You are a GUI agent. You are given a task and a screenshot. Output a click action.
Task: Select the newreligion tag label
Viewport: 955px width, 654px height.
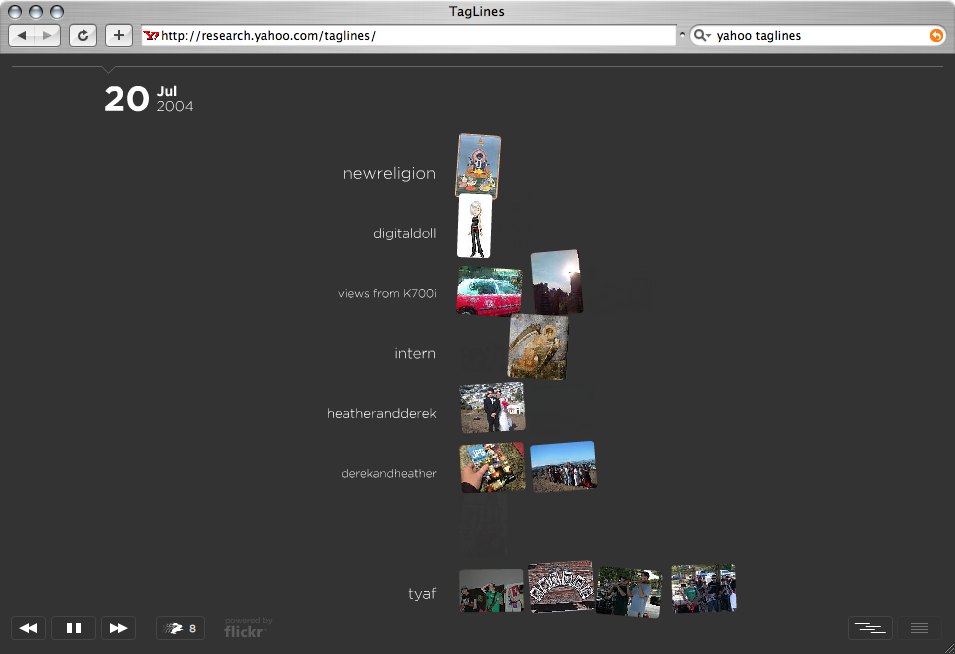coord(389,174)
